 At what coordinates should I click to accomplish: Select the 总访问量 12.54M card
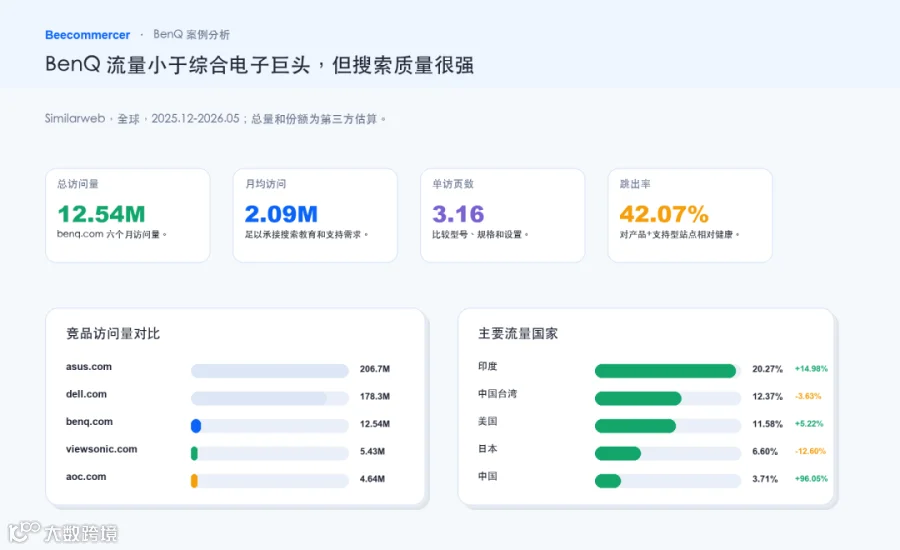[x=127, y=215]
